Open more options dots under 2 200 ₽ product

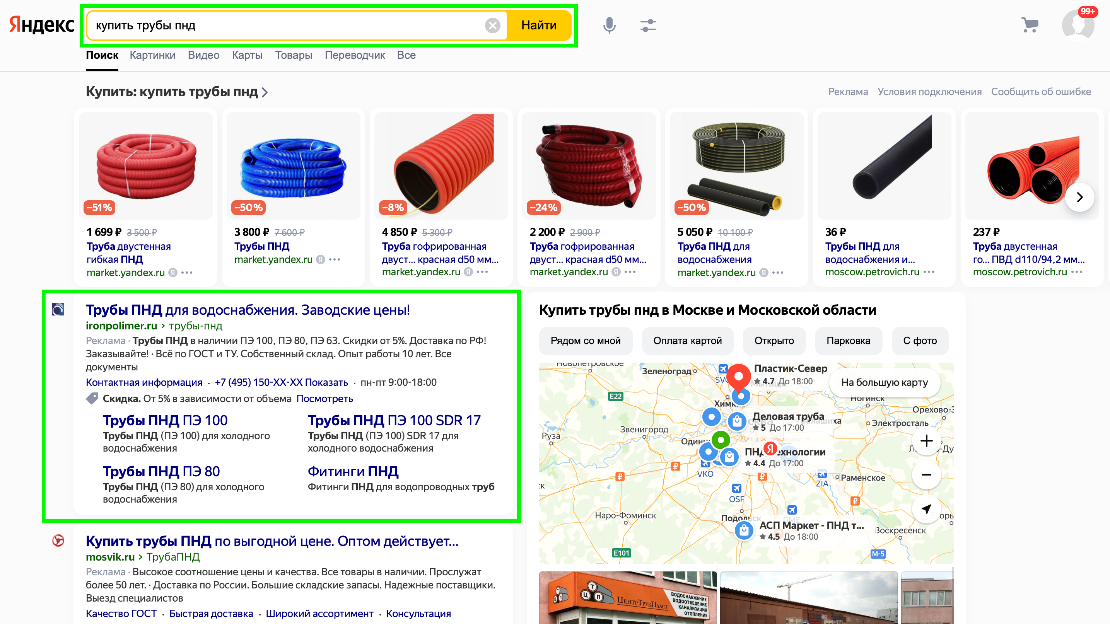[630, 272]
